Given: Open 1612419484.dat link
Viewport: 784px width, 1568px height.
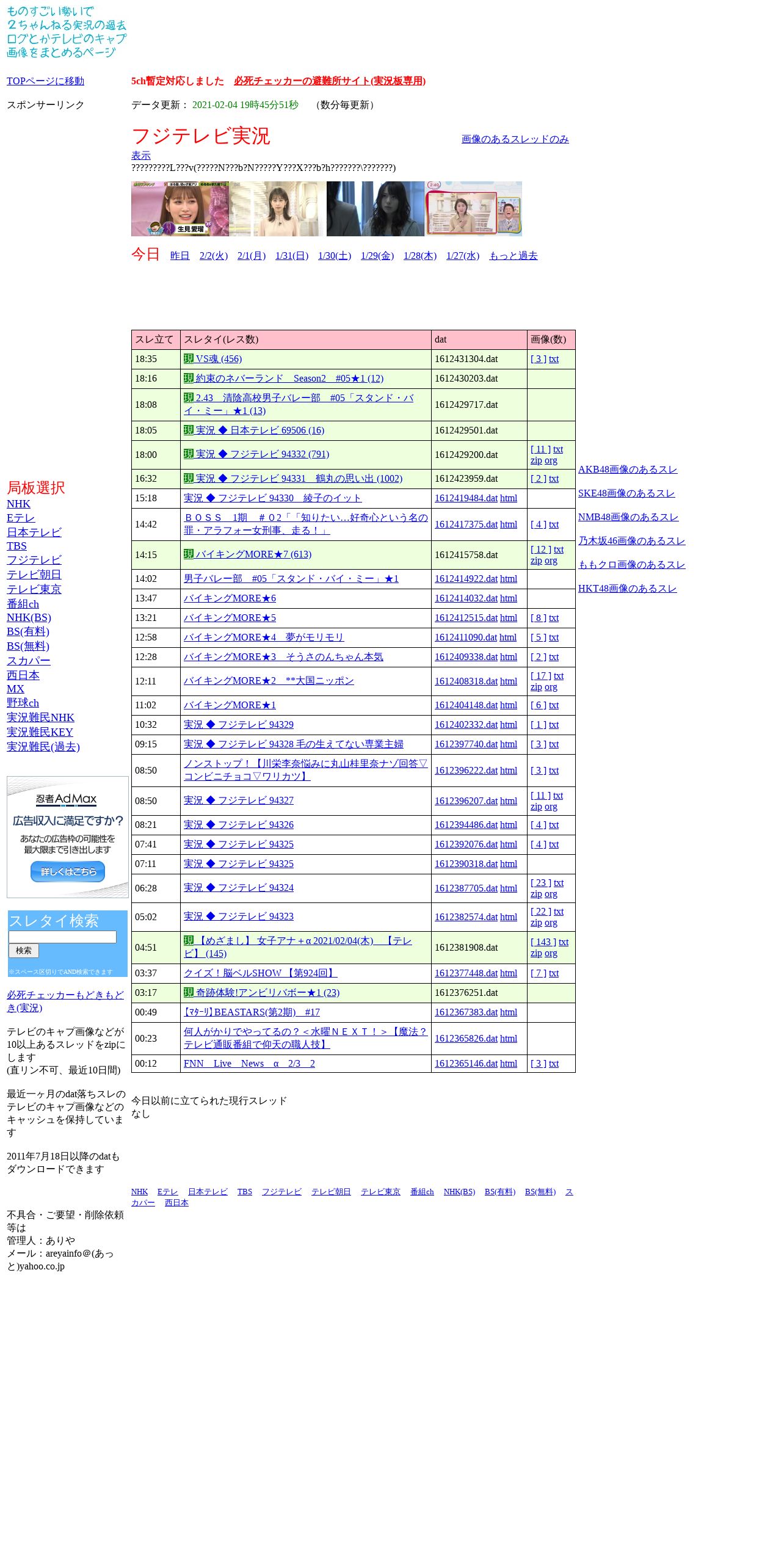Looking at the screenshot, I should coord(466,498).
